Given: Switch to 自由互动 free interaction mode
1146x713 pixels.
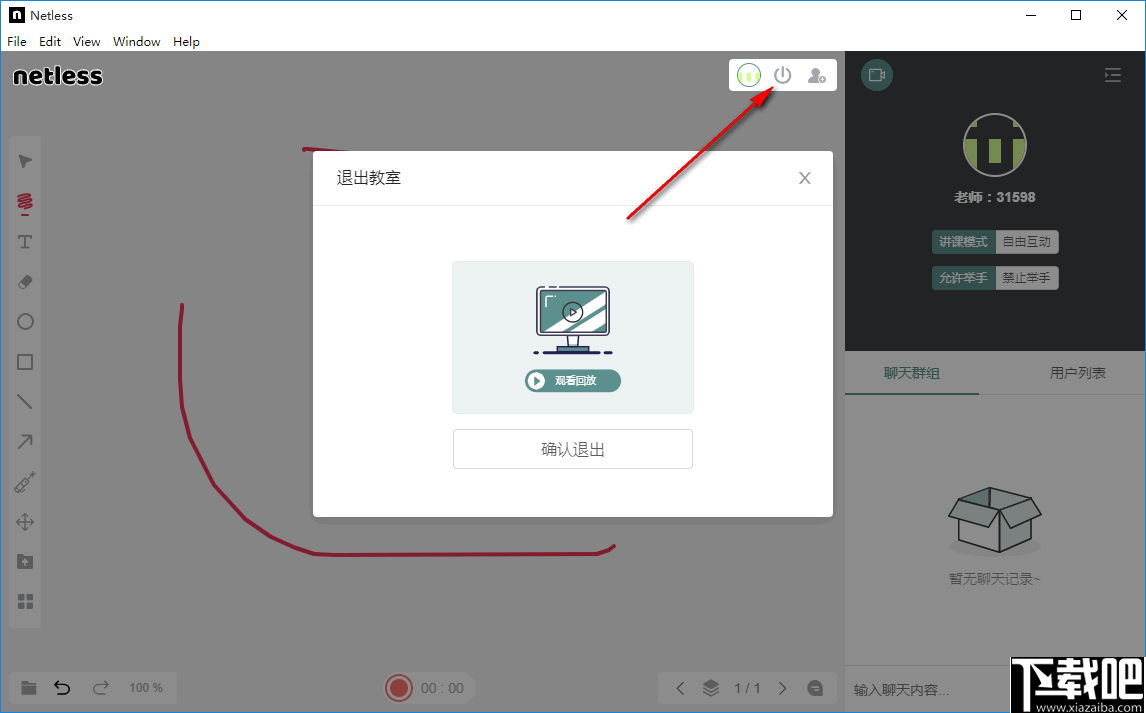Looking at the screenshot, I should 1027,242.
